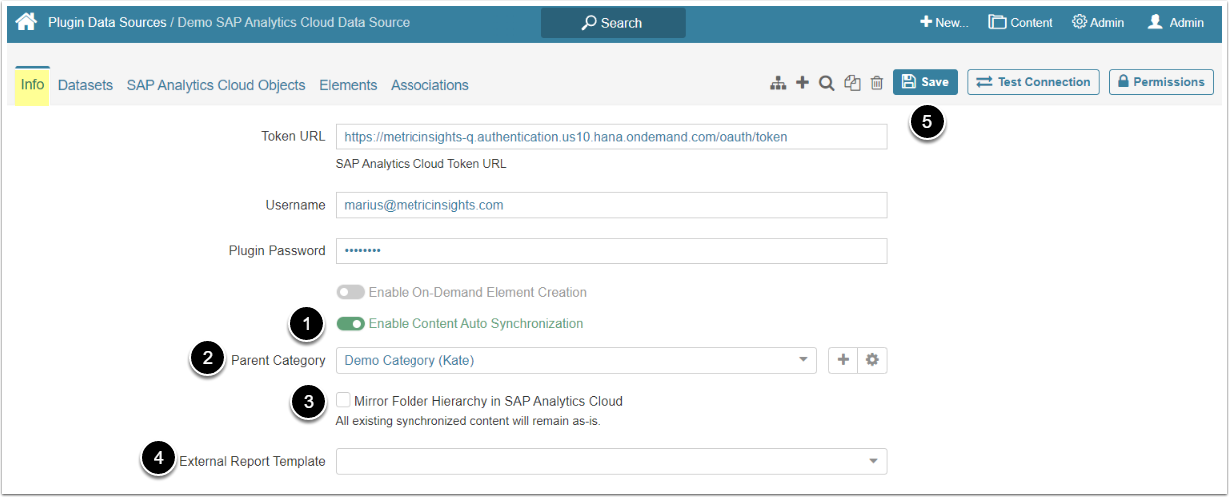The height and width of the screenshot is (497, 1229).
Task: Check Mirror Folder Hierarchy in SAP Analytics Cloud
Action: 343,401
